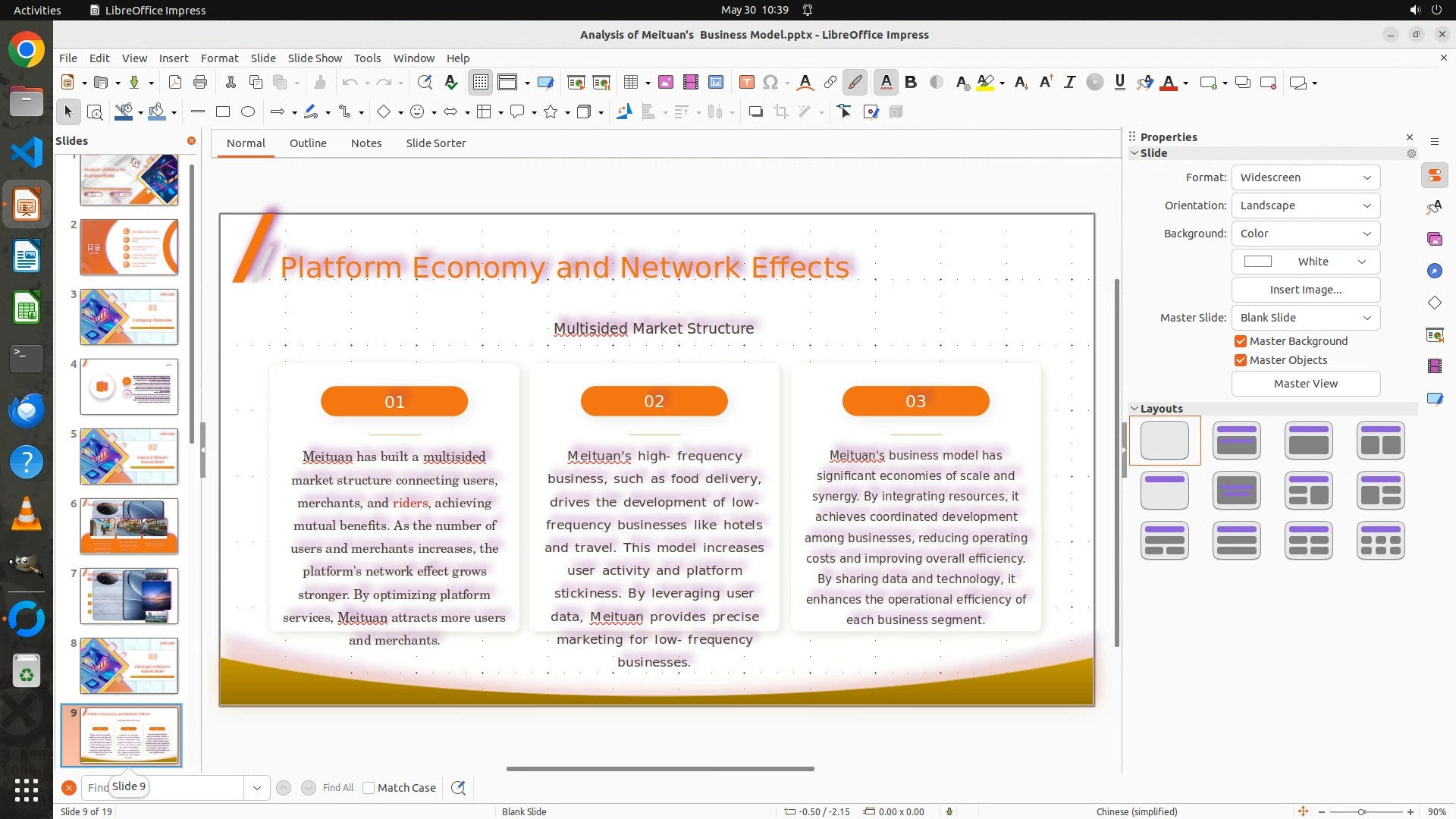The height and width of the screenshot is (819, 1456).
Task: Open Find and Replace from the find bar
Action: 458,788
